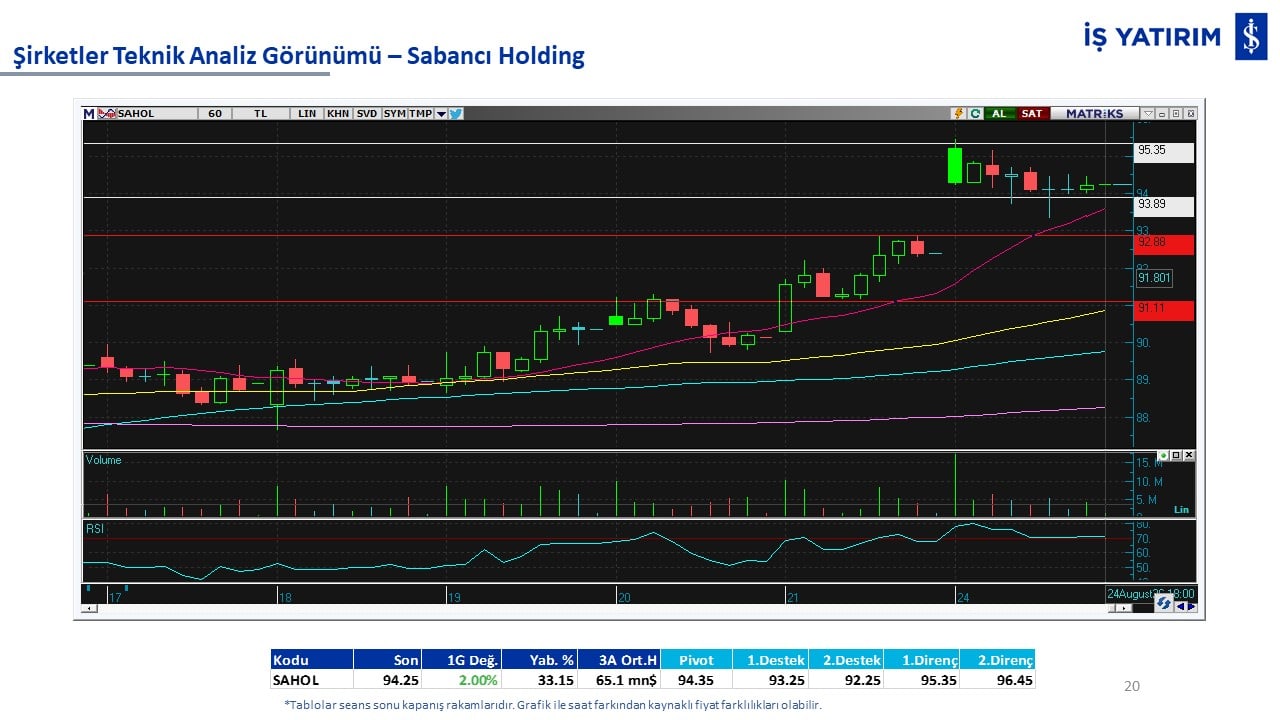This screenshot has width=1280, height=720.
Task: Click the date marker 19 on time axis
Action: [454, 598]
